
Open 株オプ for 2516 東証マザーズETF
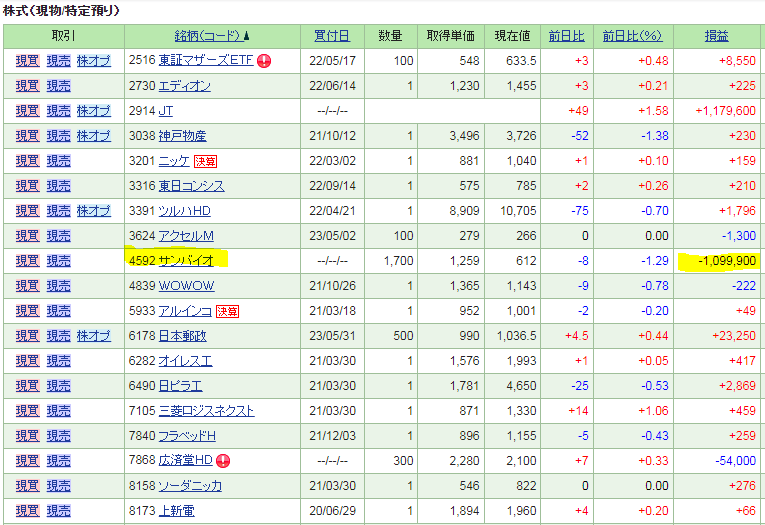point(94,61)
